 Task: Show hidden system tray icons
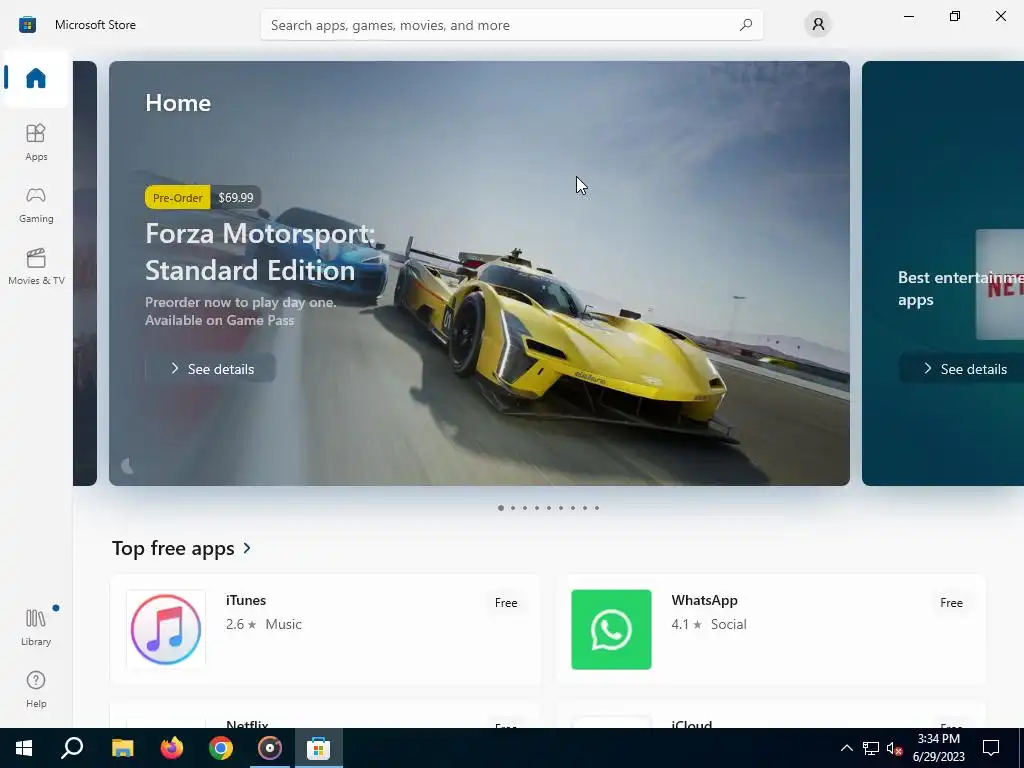pos(846,748)
